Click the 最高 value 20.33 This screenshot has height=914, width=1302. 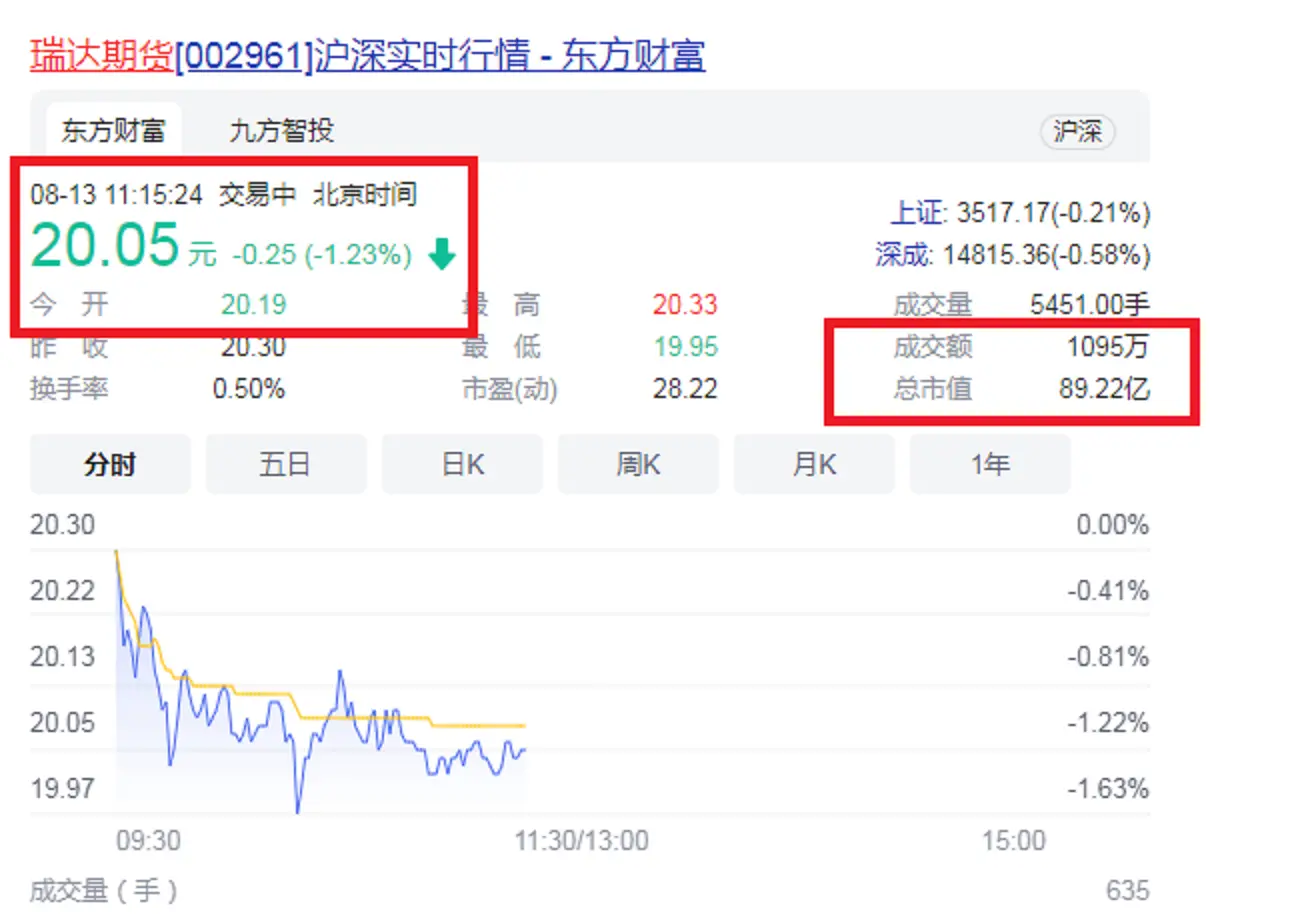point(685,304)
